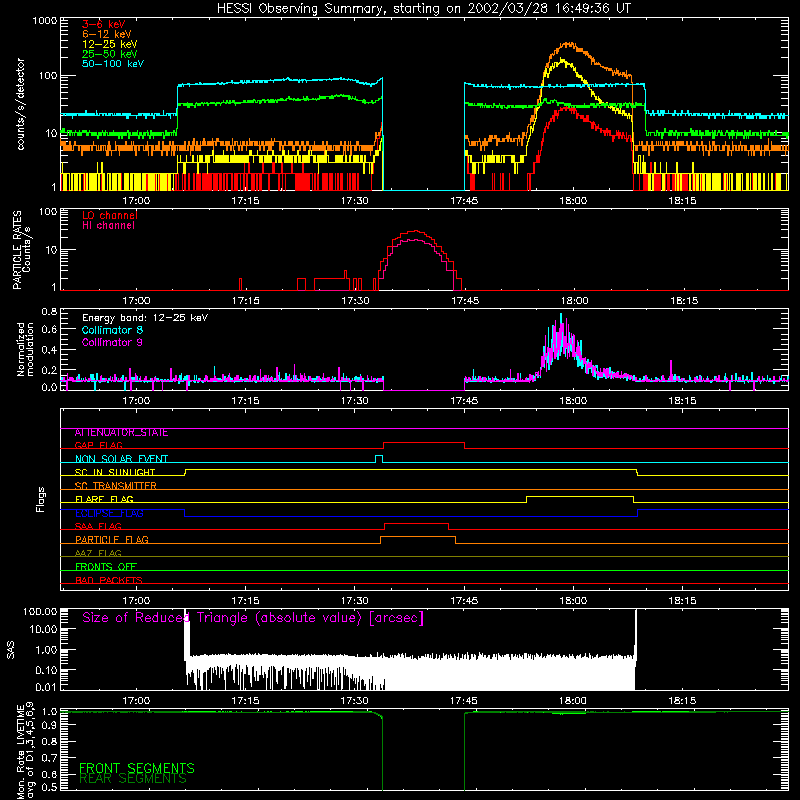
Task: Select the Collimator 8 legend label
Action: [112, 330]
